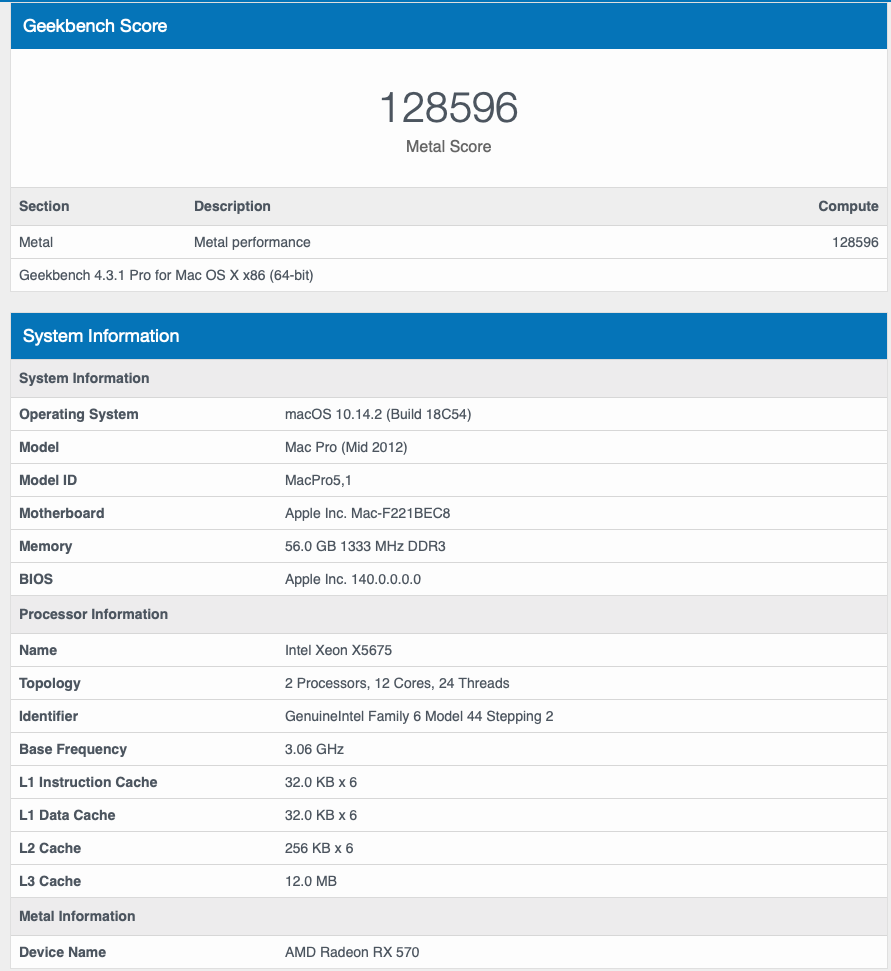Select the '3.06 GHz' value
The height and width of the screenshot is (971, 891).
click(x=315, y=749)
